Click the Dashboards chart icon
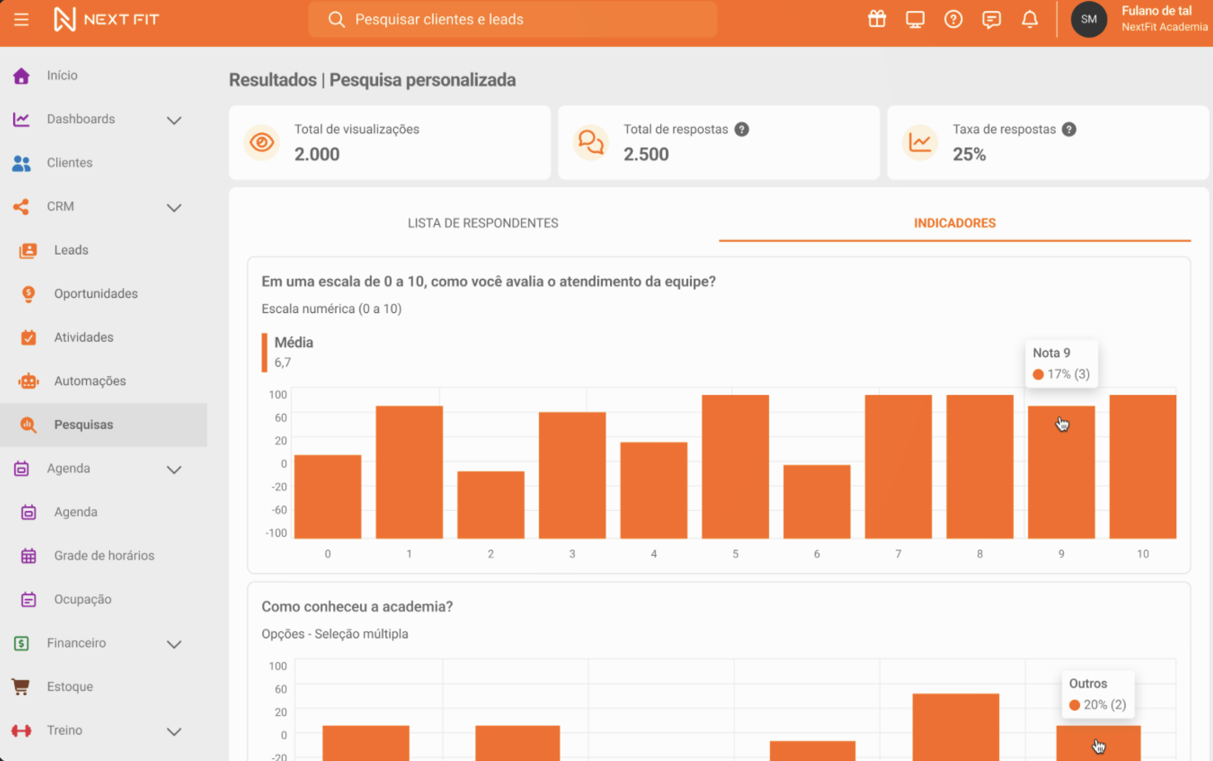1213x761 pixels. coord(21,119)
